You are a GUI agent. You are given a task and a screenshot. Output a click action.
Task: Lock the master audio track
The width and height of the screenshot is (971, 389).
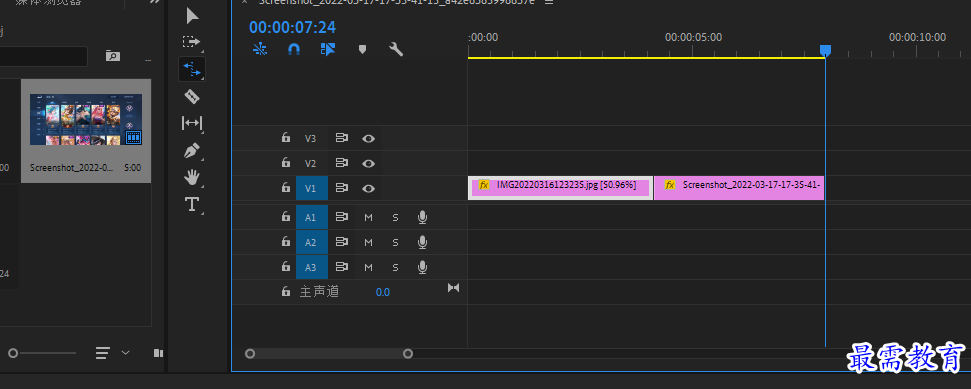285,291
